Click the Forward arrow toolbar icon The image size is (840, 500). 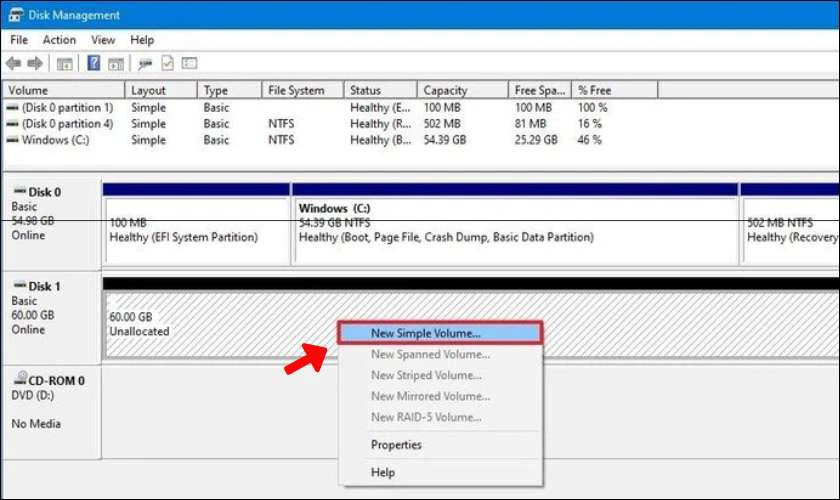[x=35, y=64]
